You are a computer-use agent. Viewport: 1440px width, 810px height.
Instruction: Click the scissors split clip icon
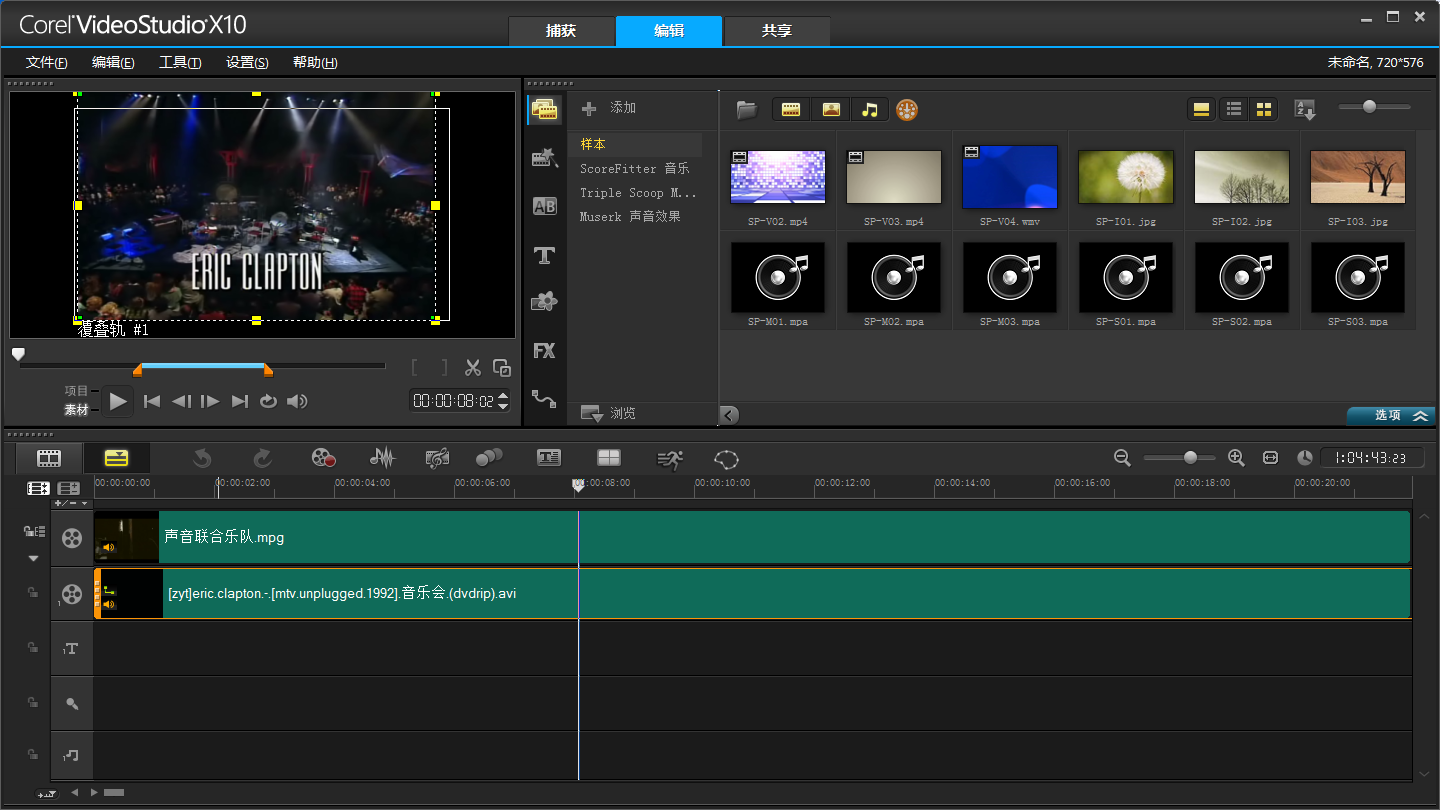[x=473, y=368]
